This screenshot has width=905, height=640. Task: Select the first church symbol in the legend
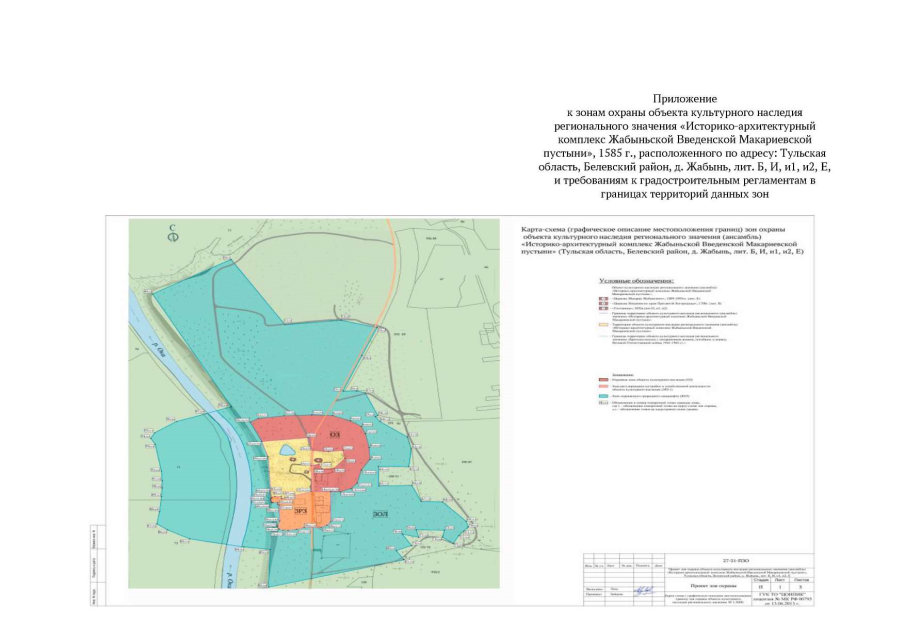point(601,298)
